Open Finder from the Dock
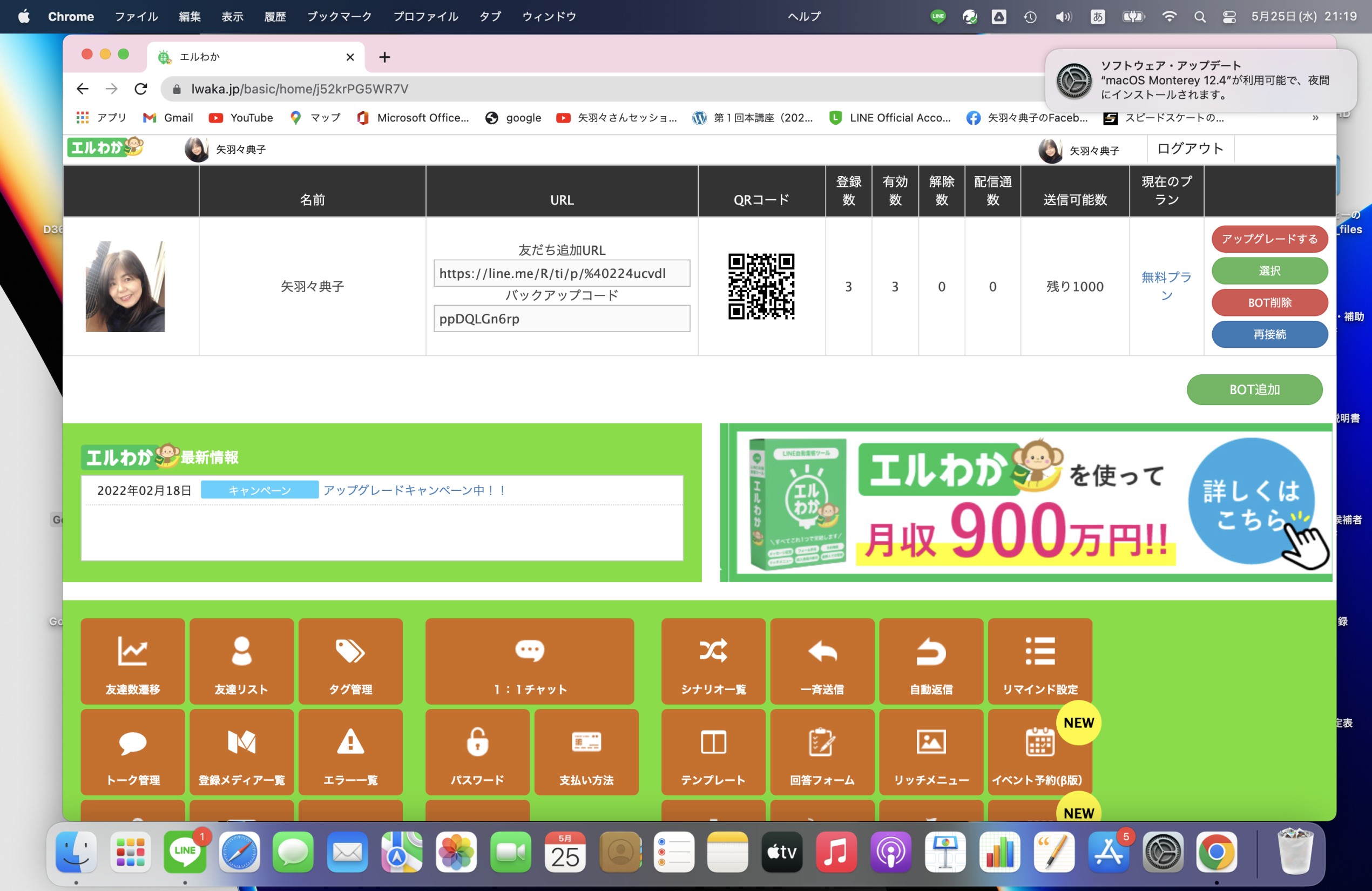 pos(76,852)
